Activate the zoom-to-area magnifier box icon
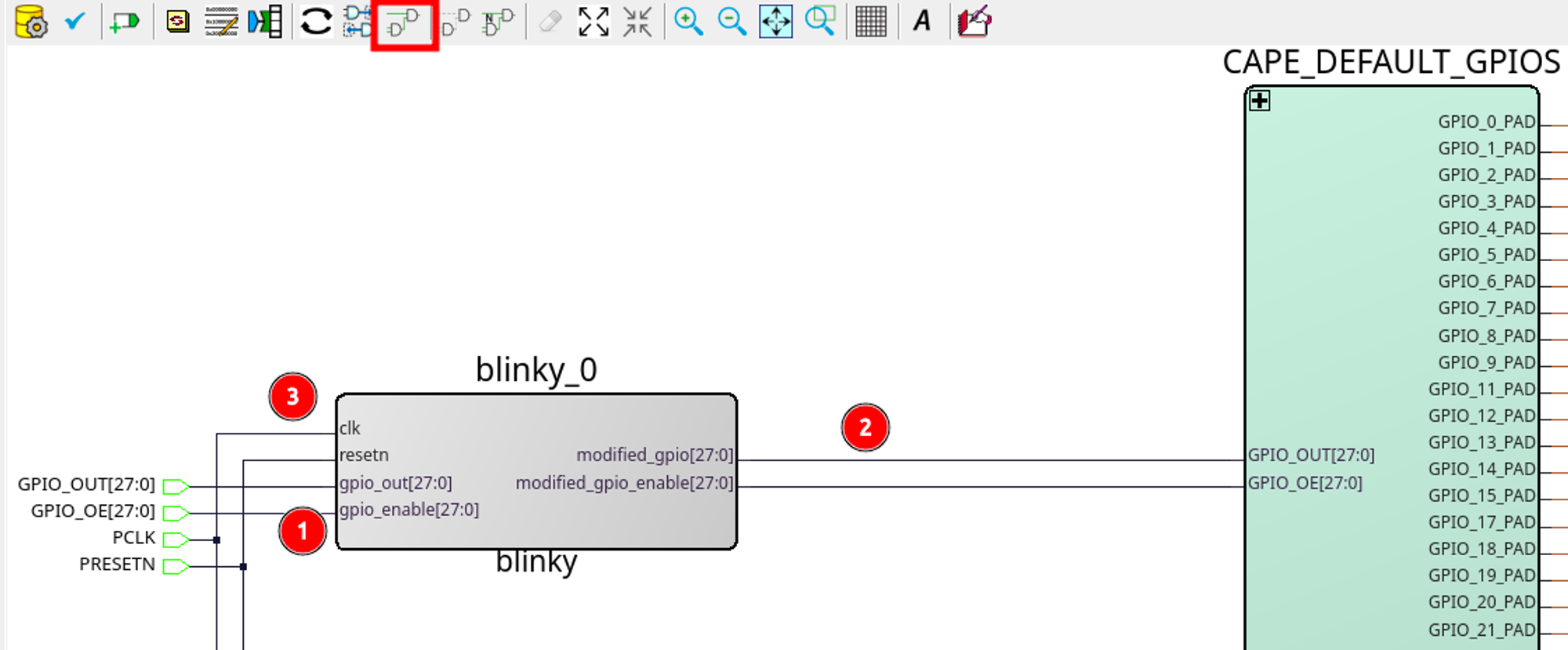This screenshot has height=650, width=1568. coord(820,21)
